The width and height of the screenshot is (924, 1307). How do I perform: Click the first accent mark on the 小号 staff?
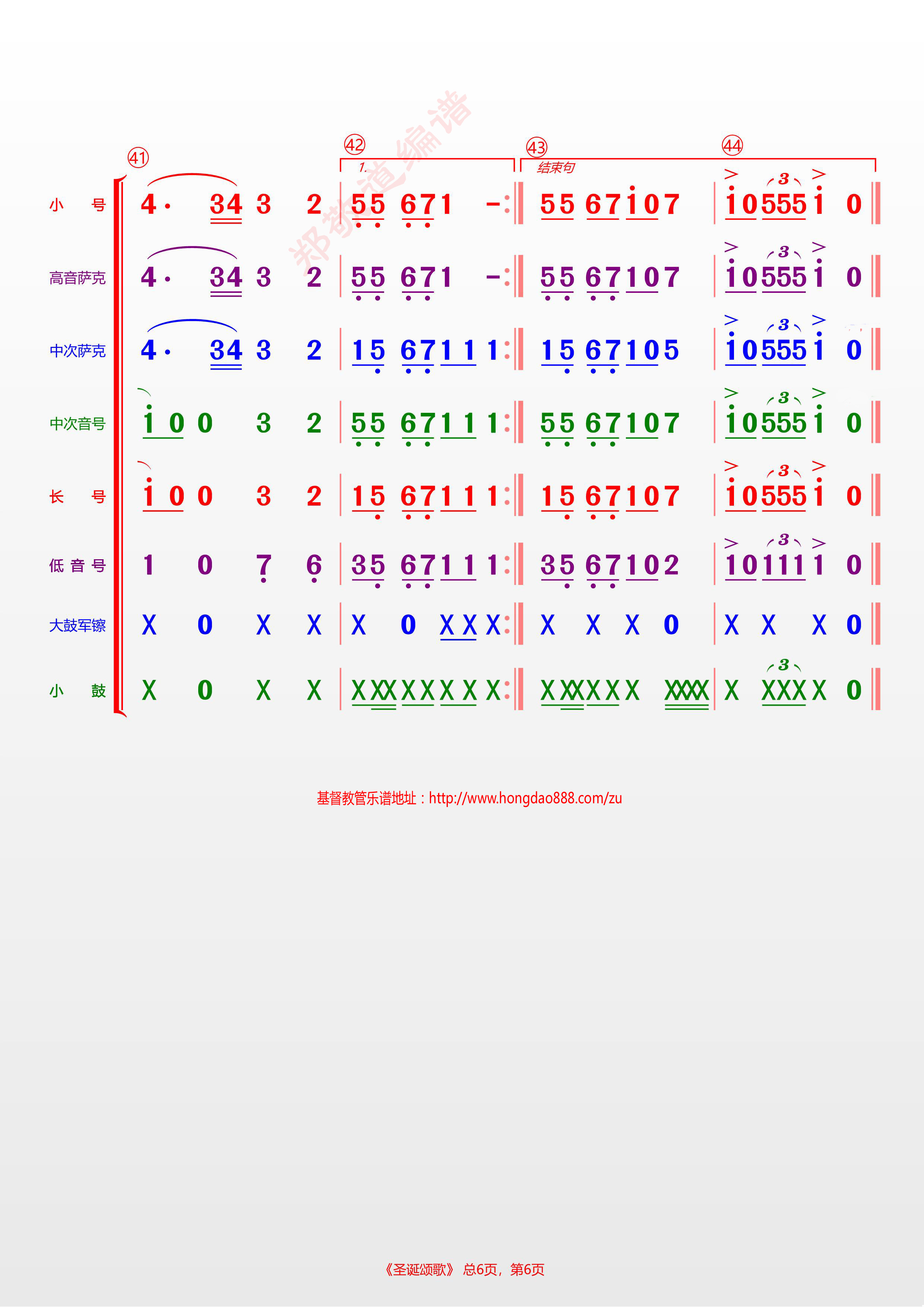(x=731, y=174)
